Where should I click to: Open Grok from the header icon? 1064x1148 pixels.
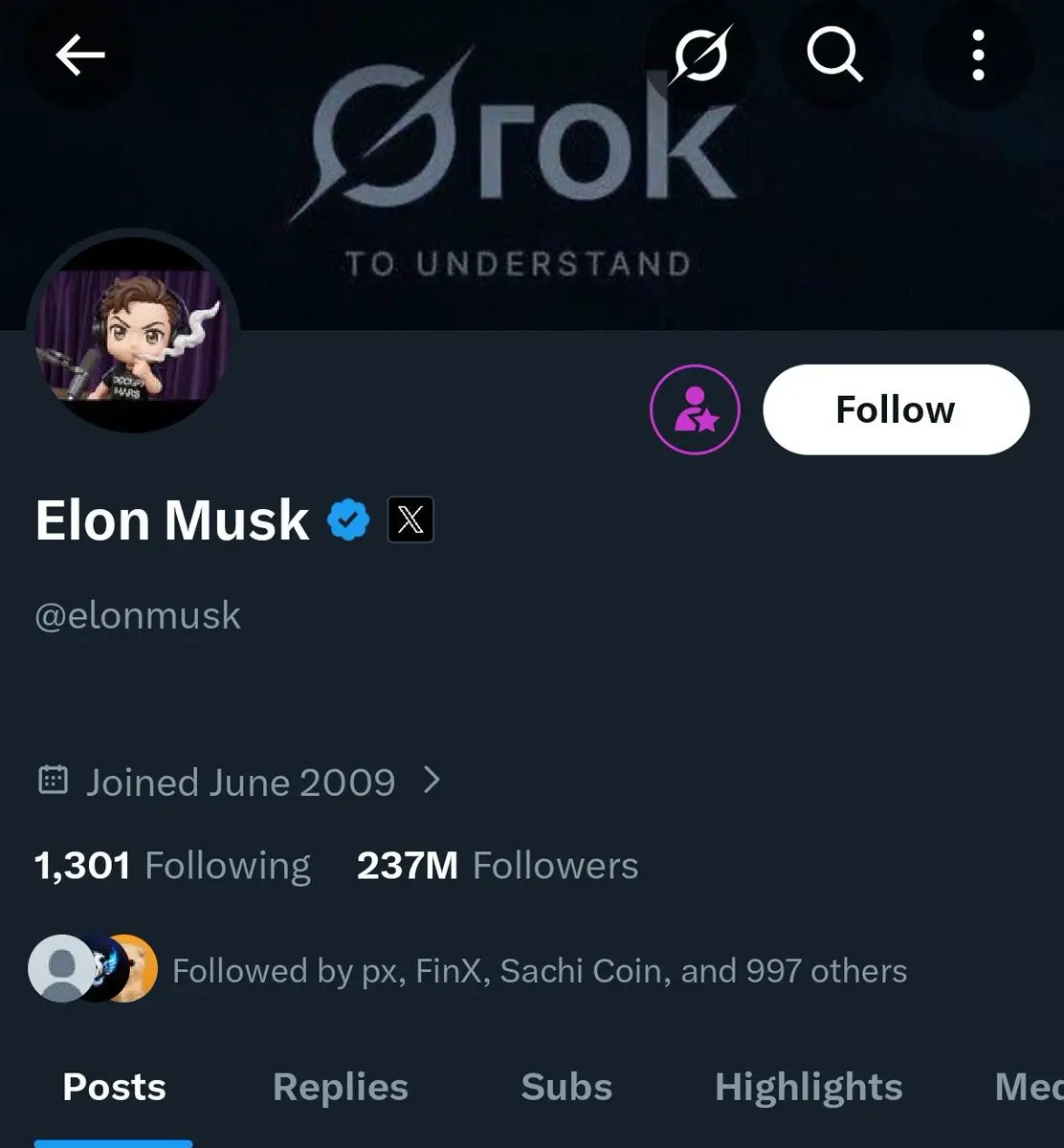[699, 57]
